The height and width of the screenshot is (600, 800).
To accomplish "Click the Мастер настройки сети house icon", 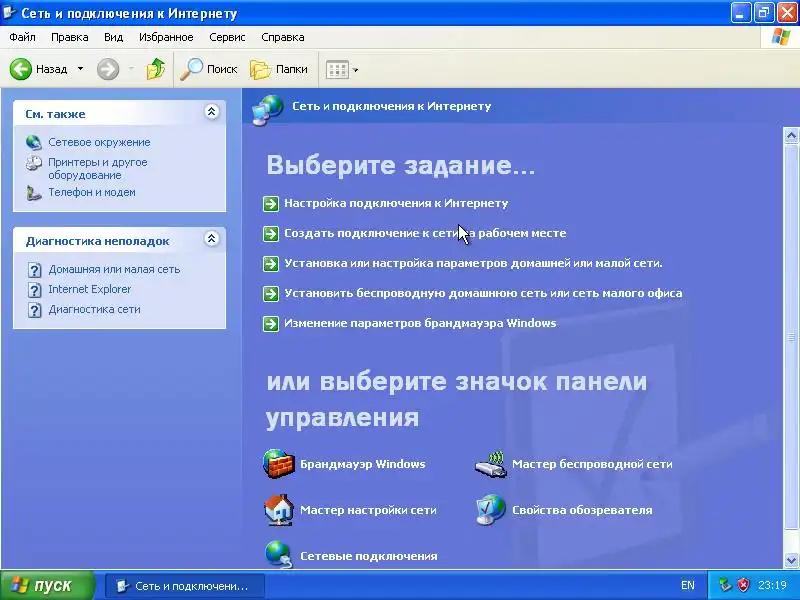I will [x=279, y=510].
